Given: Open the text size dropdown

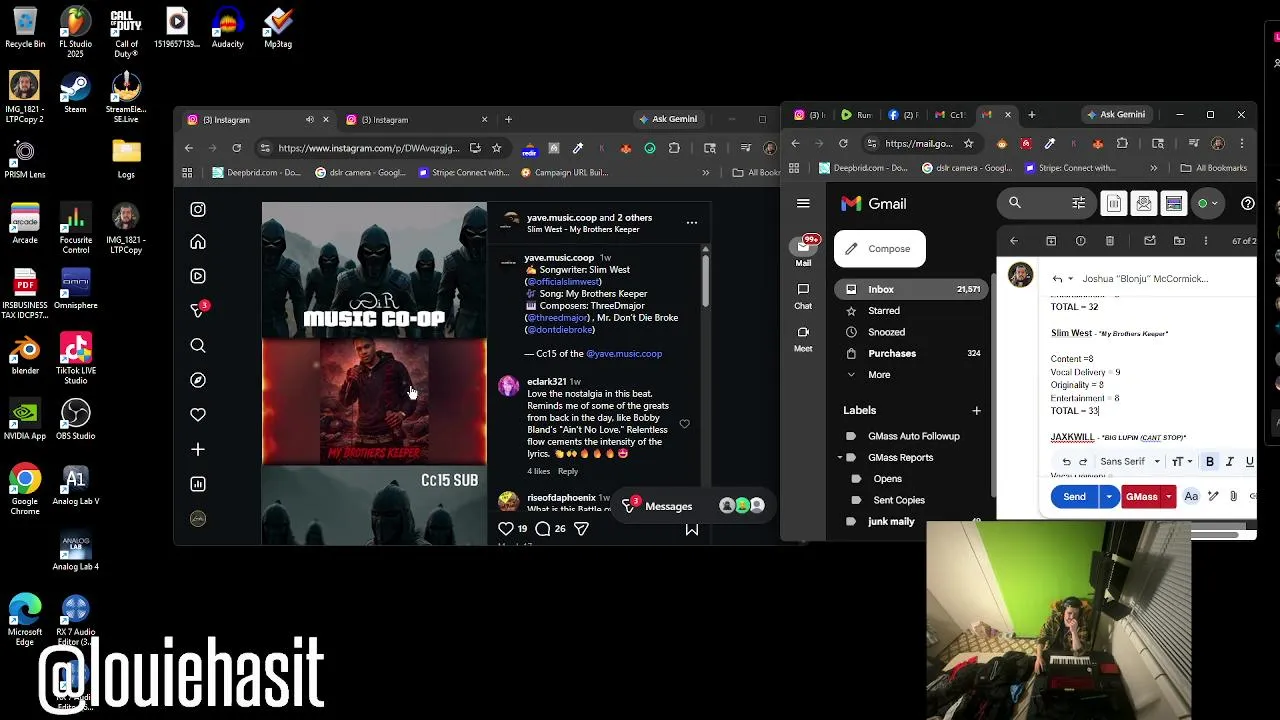Looking at the screenshot, I should (1182, 462).
